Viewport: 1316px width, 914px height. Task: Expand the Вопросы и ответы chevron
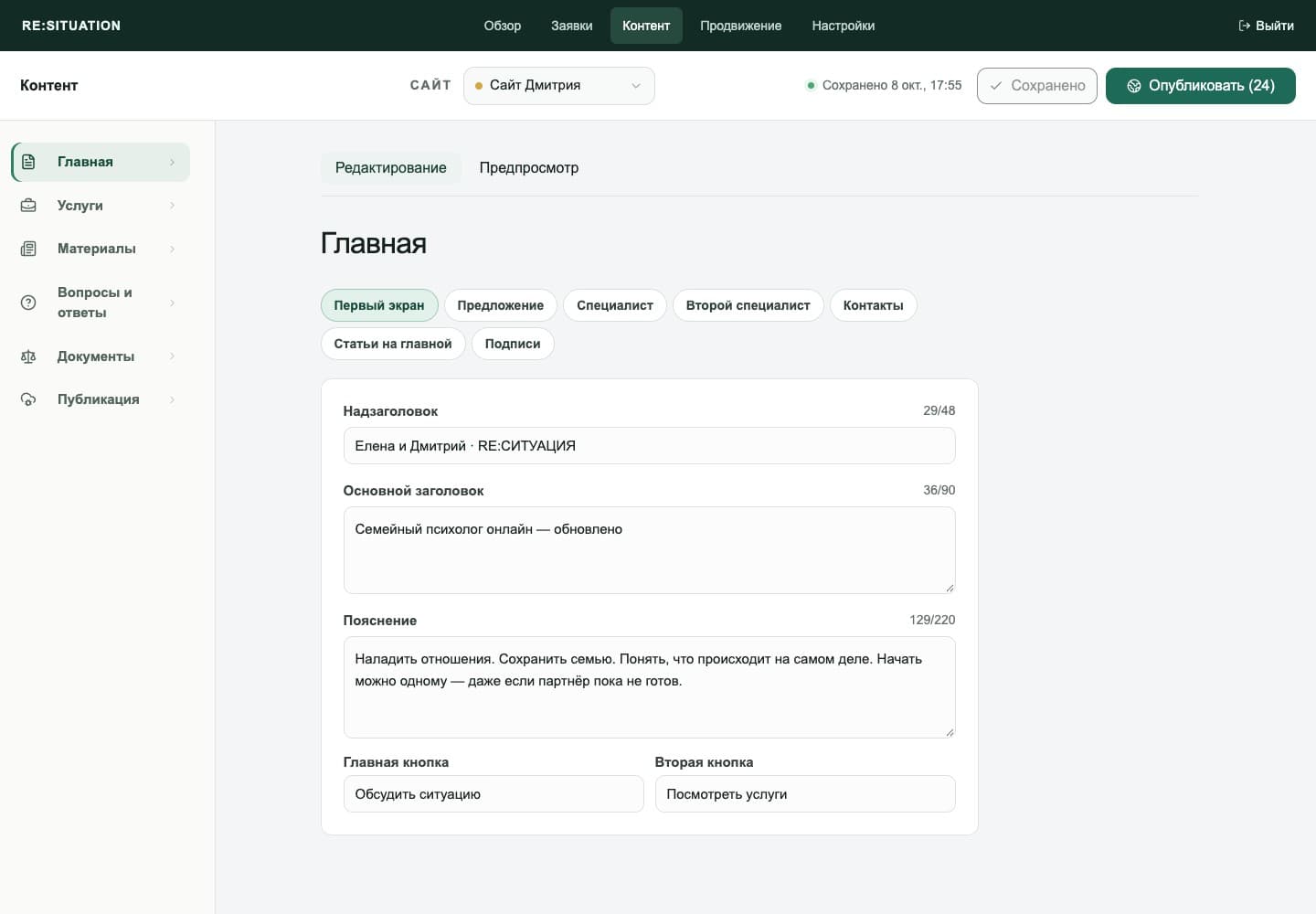172,303
